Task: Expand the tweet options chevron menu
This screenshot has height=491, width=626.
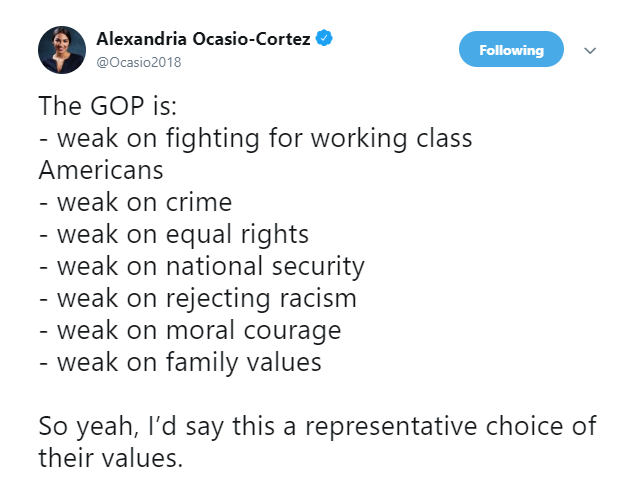Action: pyautogui.click(x=589, y=50)
